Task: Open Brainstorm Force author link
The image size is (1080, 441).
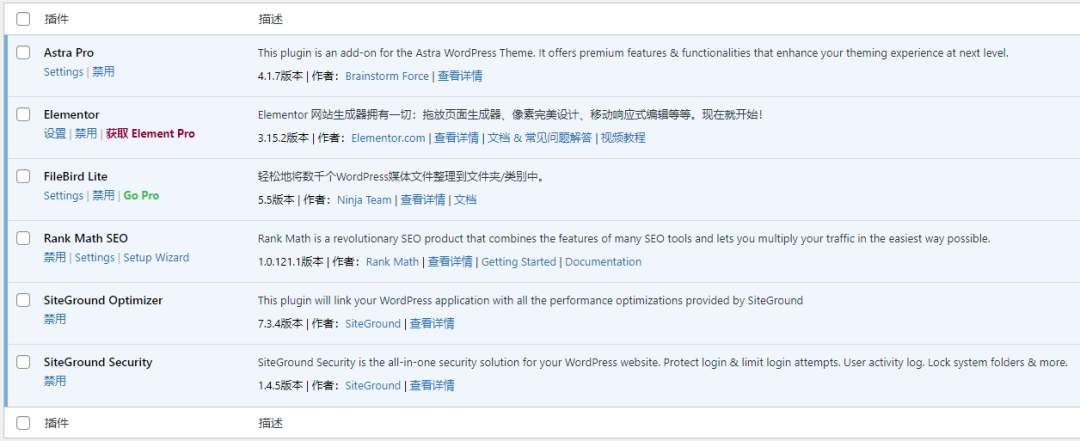Action: tap(387, 76)
